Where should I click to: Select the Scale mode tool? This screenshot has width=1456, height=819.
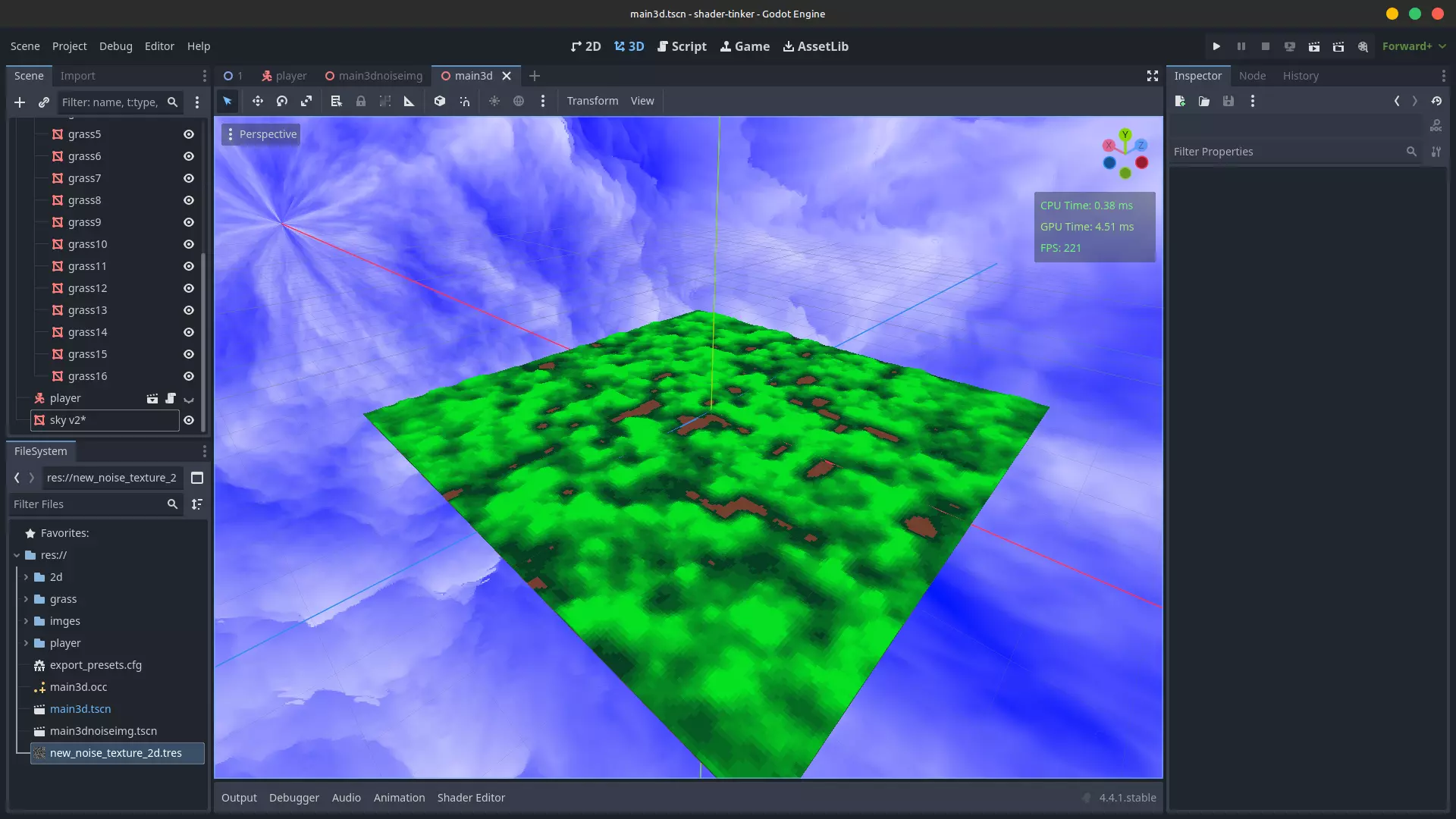pos(306,101)
